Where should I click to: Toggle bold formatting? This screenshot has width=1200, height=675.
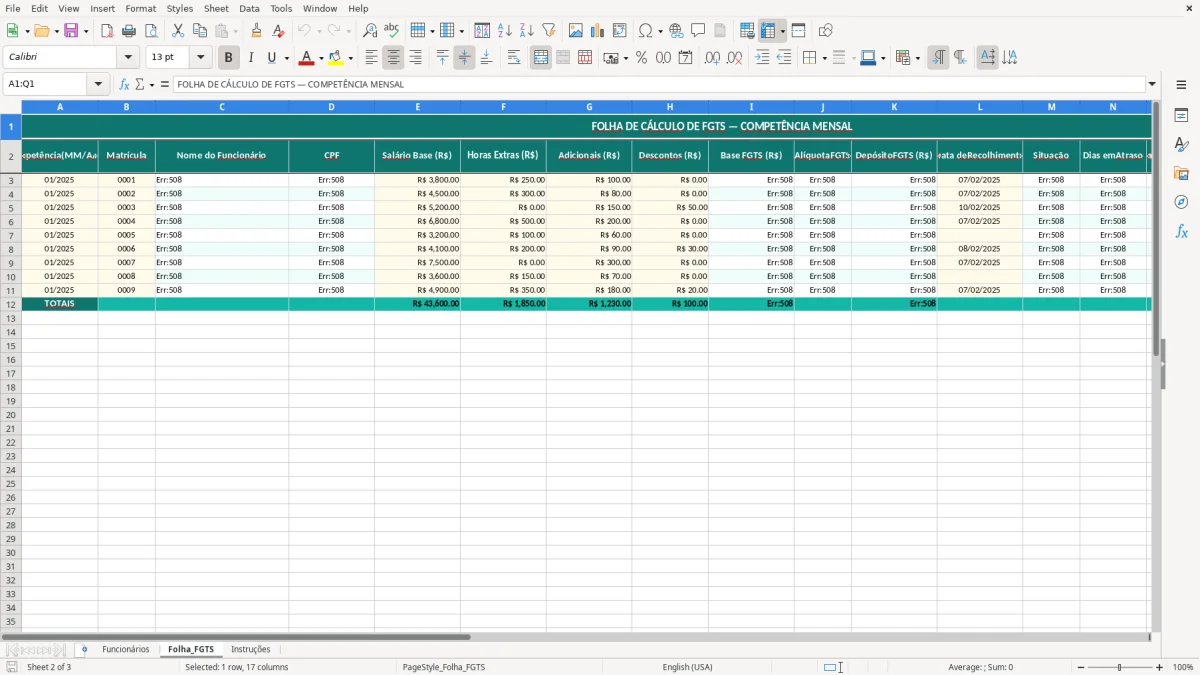pyautogui.click(x=228, y=57)
